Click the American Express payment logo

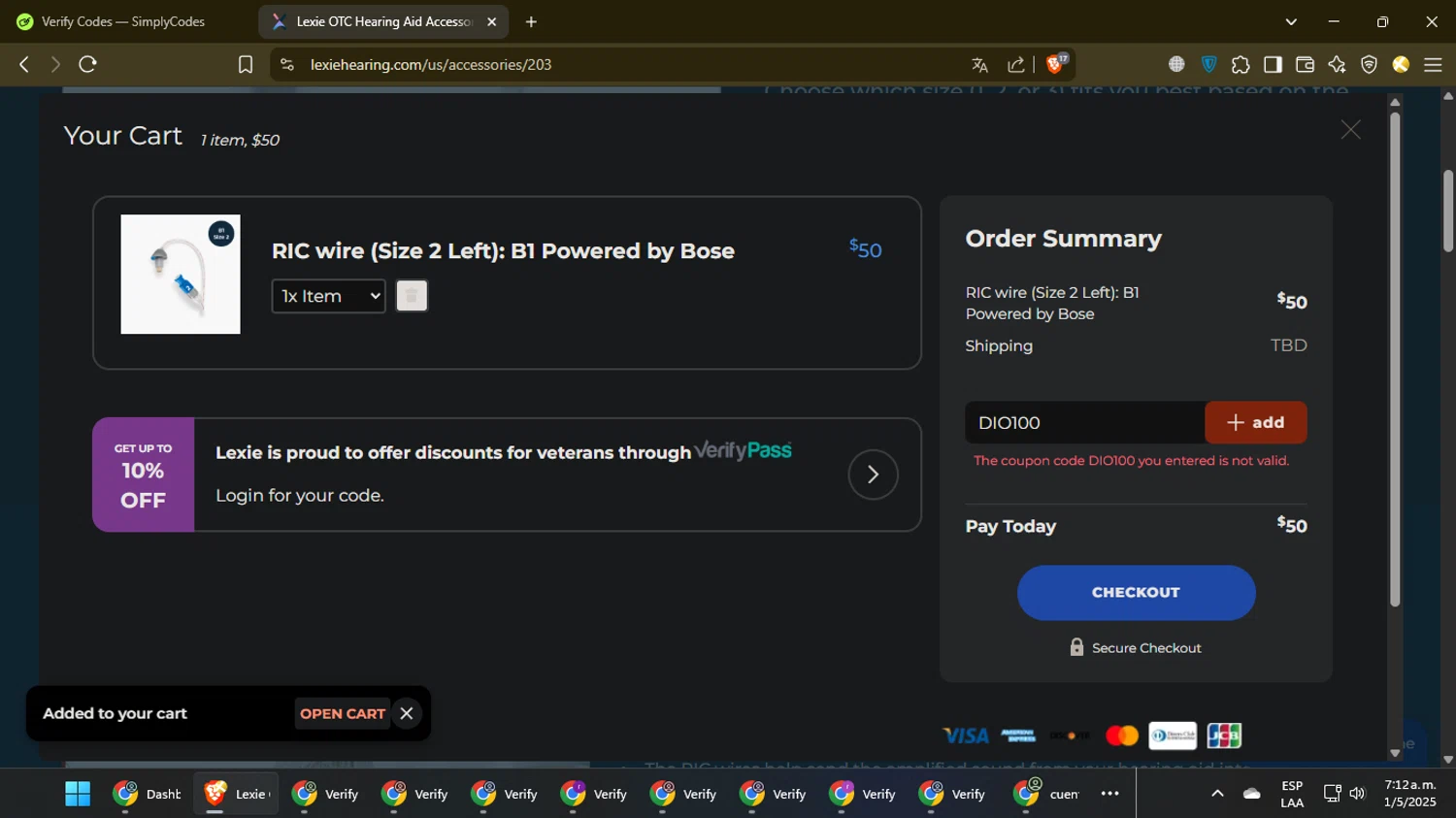click(1018, 736)
